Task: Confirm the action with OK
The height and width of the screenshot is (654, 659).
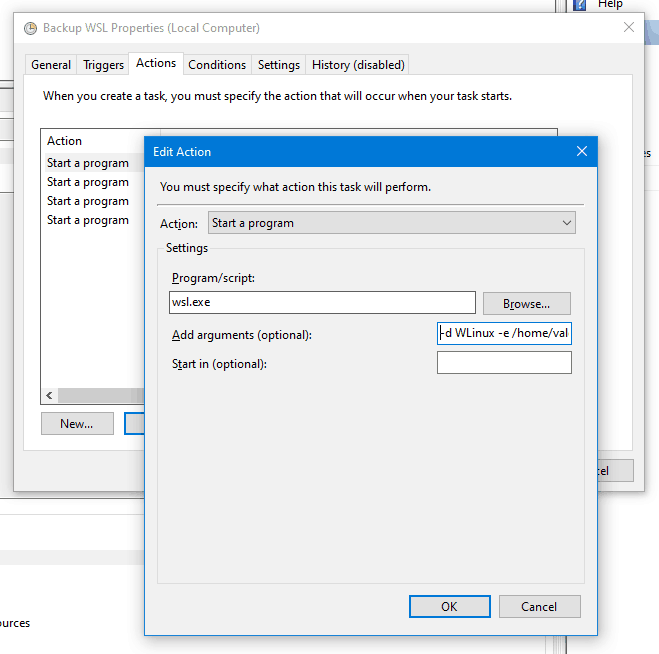Action: point(449,606)
